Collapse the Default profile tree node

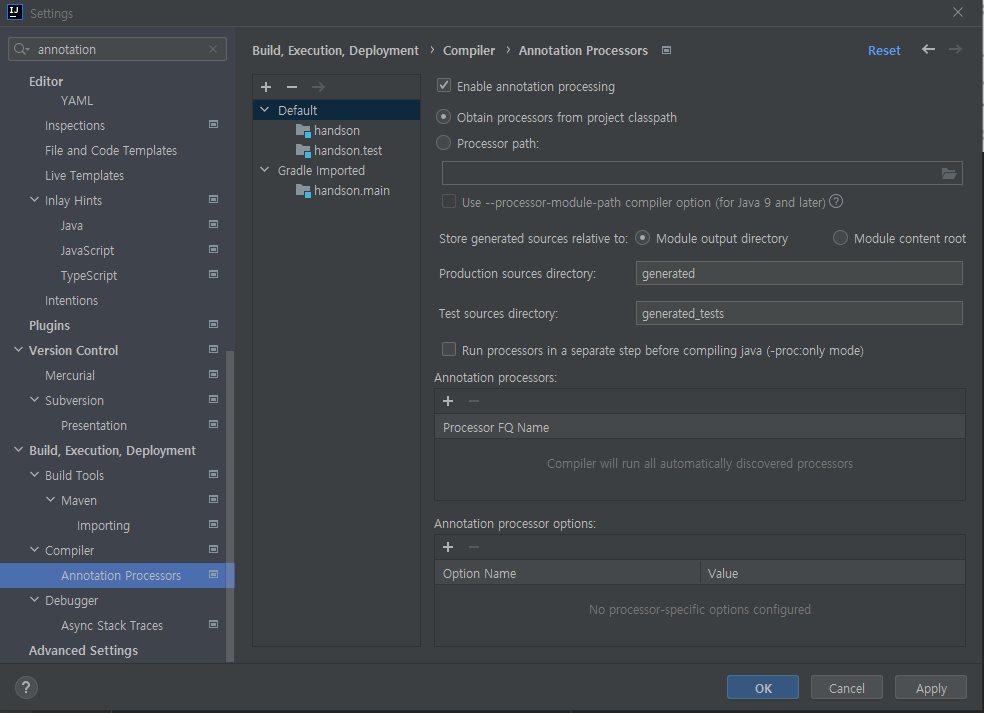[x=264, y=110]
